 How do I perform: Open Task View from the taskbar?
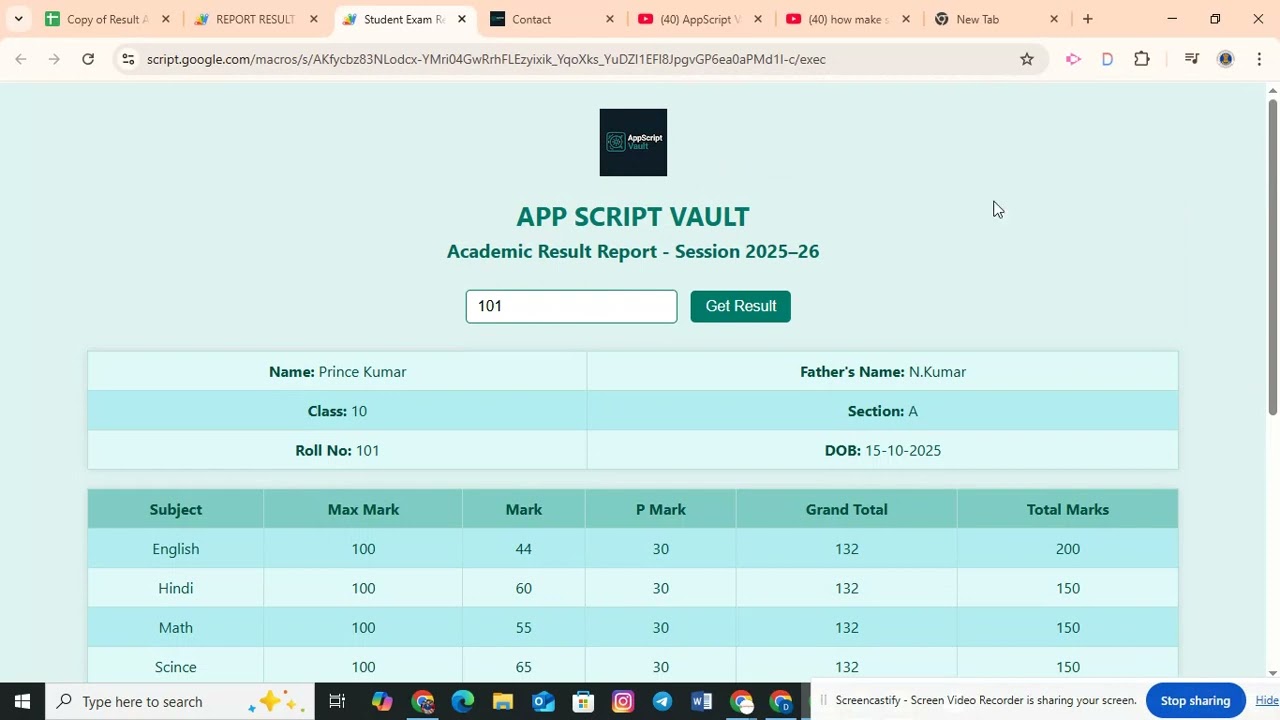pyautogui.click(x=337, y=701)
